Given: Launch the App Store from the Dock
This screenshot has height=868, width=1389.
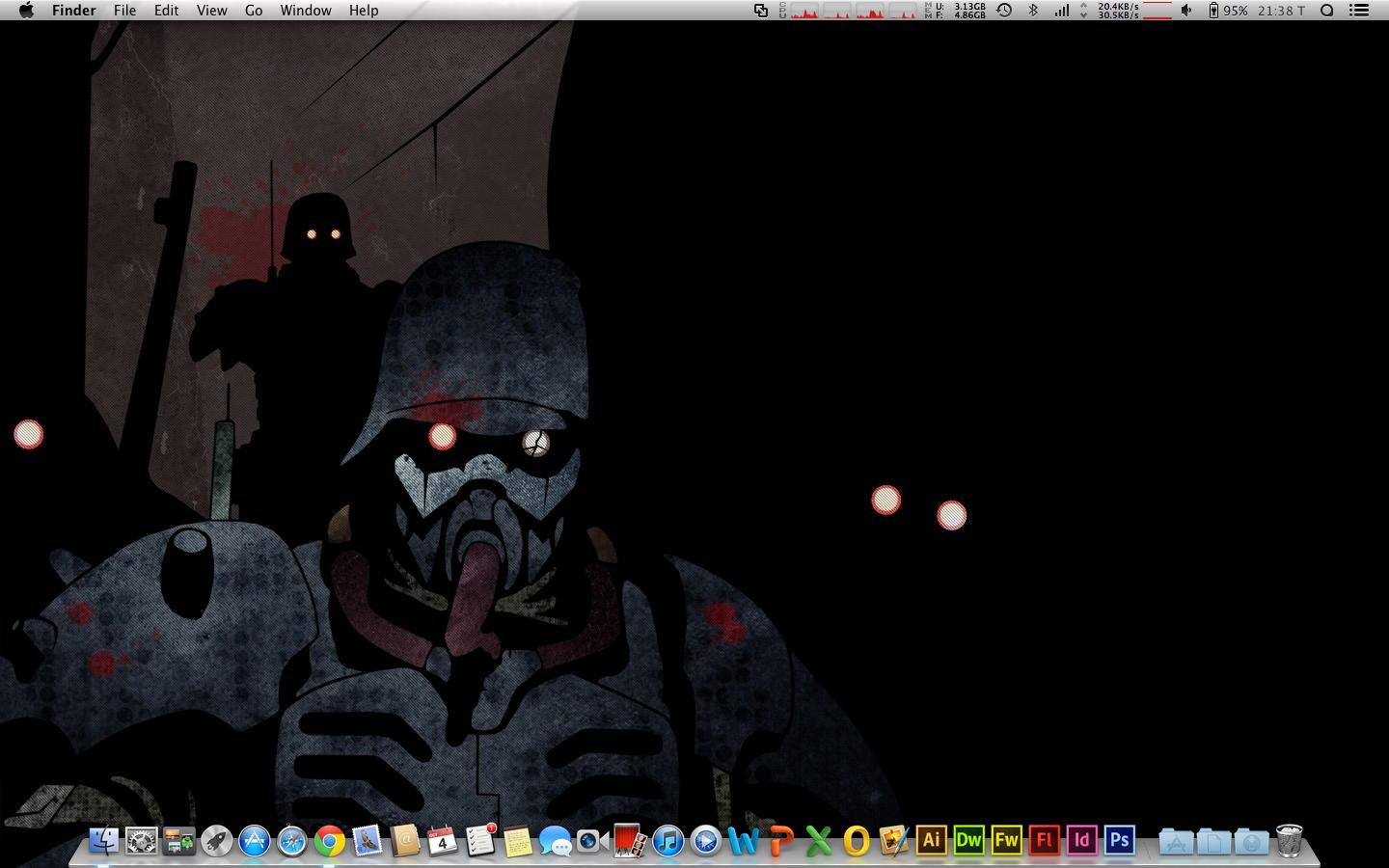Looking at the screenshot, I should (x=255, y=841).
